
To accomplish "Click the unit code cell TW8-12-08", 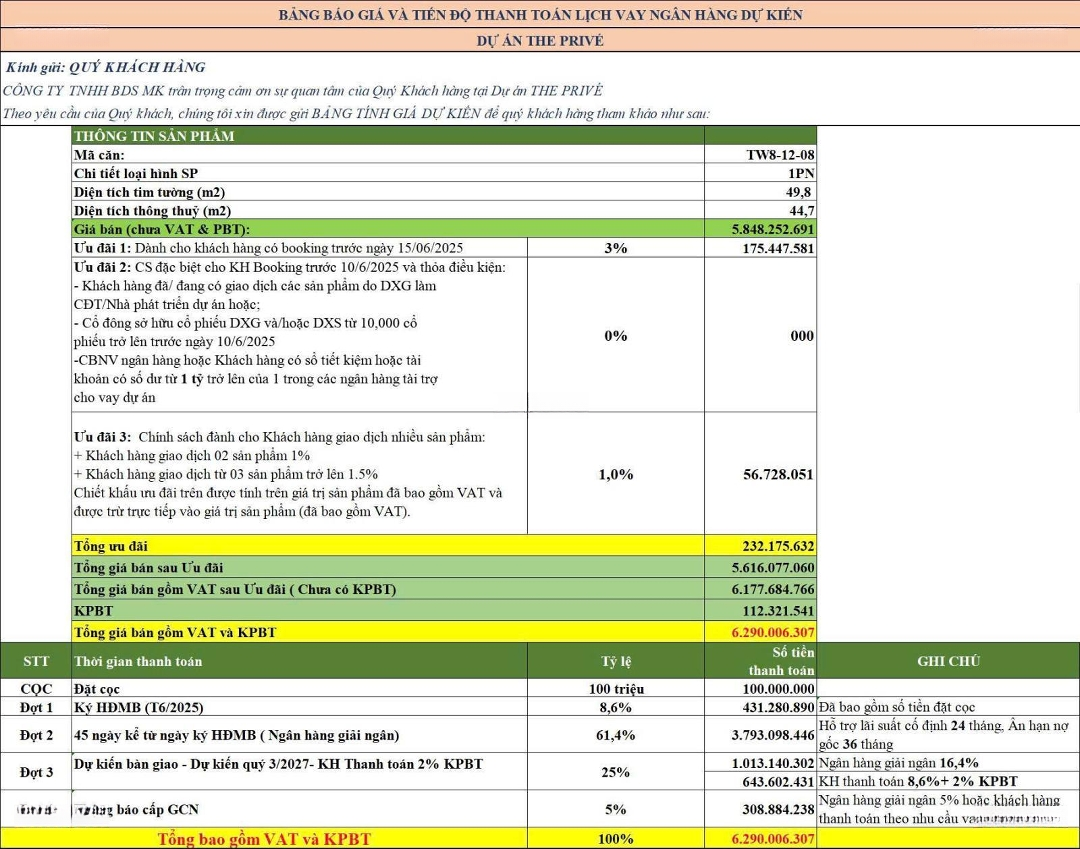I will [x=780, y=155].
